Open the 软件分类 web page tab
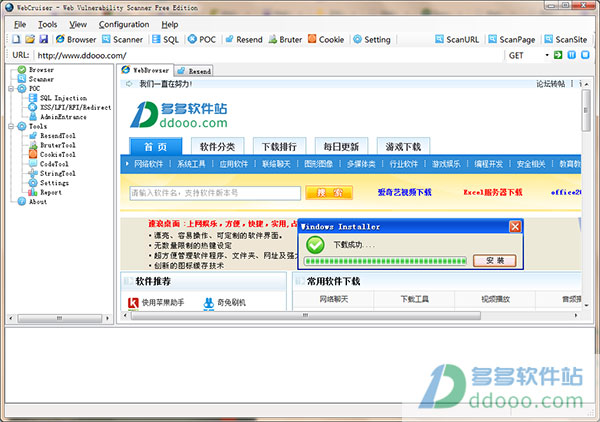The image size is (600, 422). [217, 146]
